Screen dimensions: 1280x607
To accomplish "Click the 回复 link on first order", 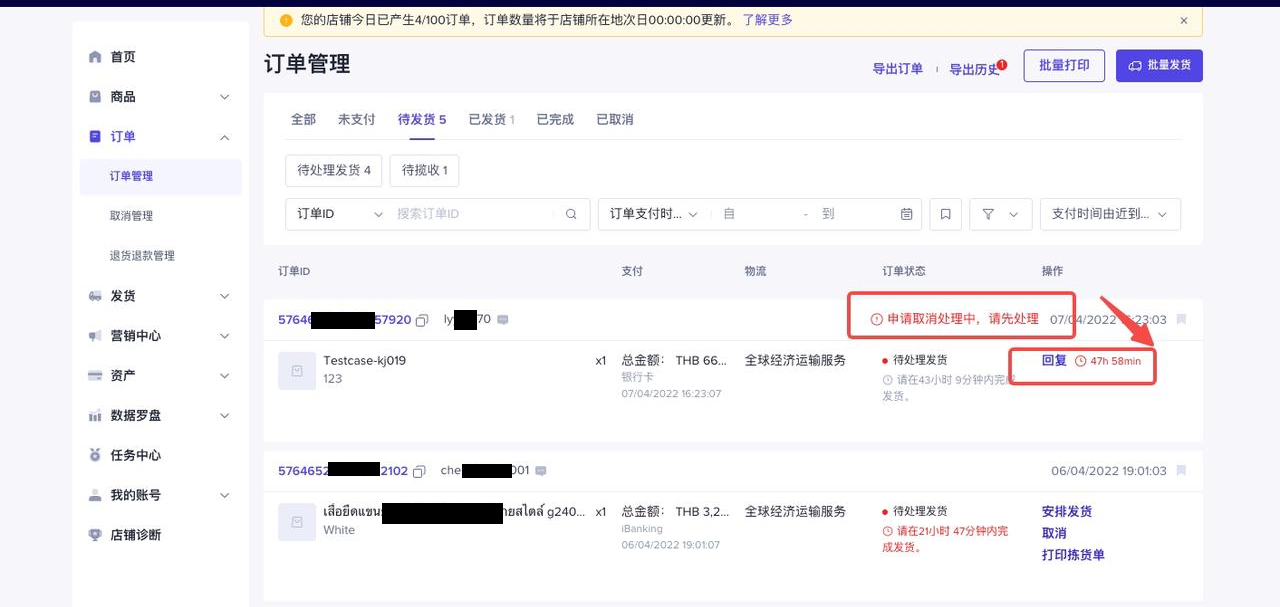I will pyautogui.click(x=1054, y=360).
